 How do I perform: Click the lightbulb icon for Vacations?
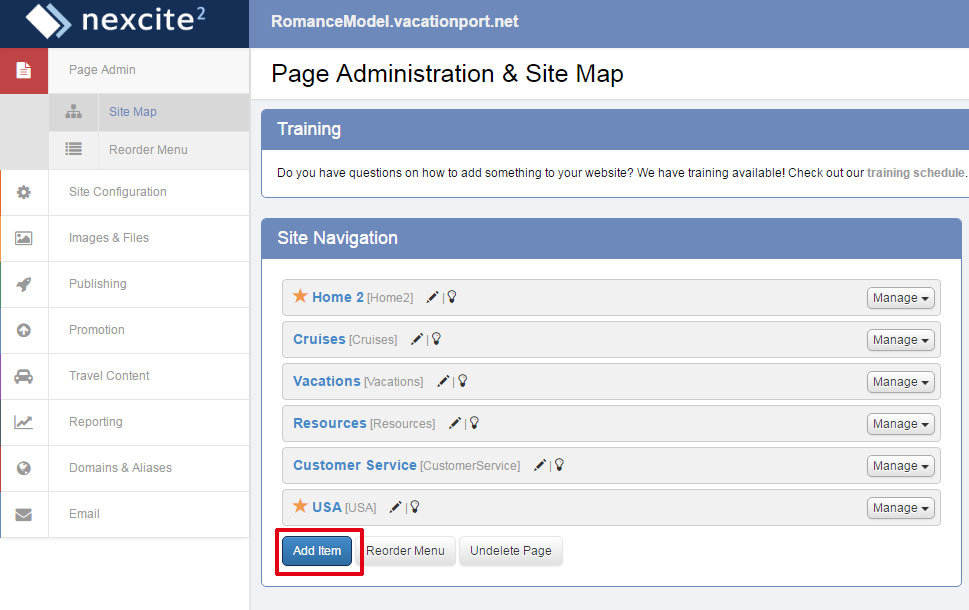462,381
